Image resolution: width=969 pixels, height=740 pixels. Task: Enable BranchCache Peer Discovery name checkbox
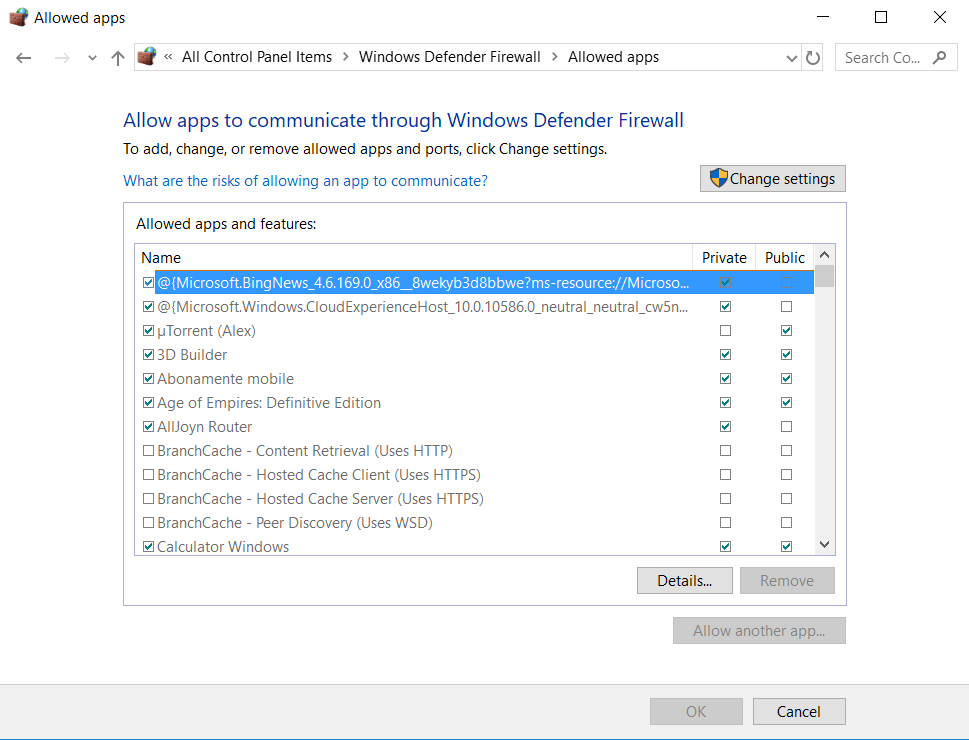[148, 522]
